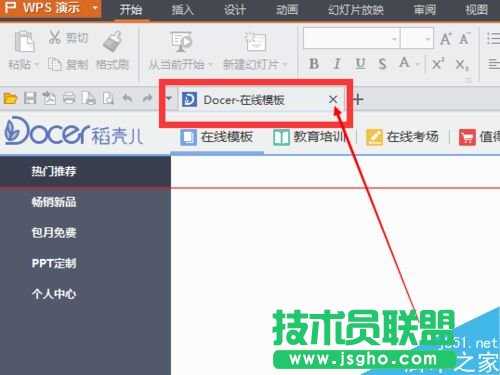Apply subscript formatting
This screenshot has height=375, width=500.
click(x=462, y=64)
